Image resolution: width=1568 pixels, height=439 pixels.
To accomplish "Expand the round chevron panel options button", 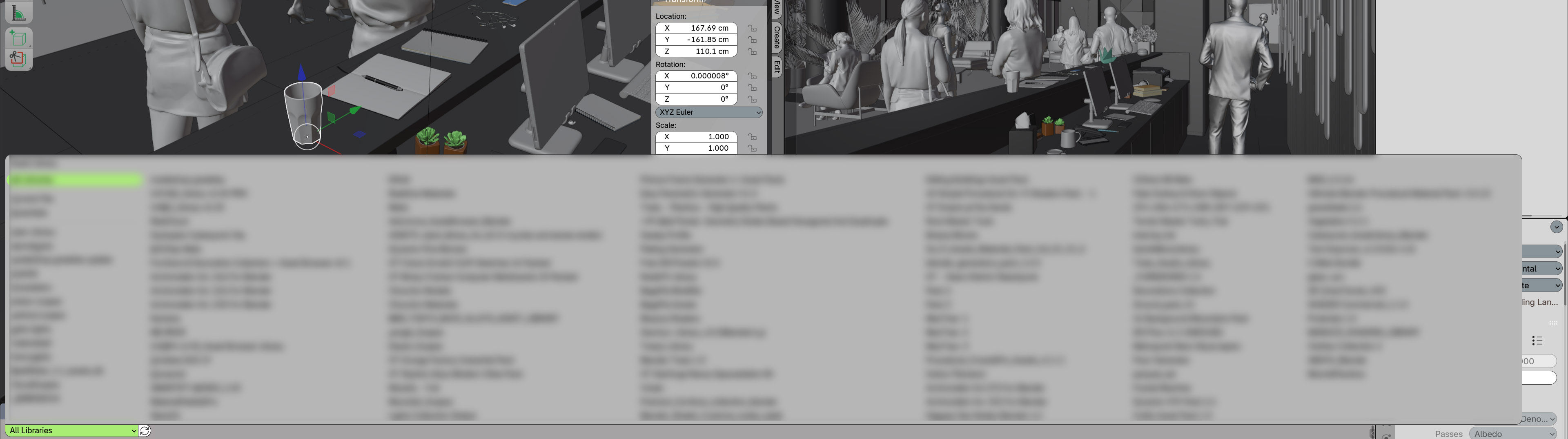I will 1557,227.
